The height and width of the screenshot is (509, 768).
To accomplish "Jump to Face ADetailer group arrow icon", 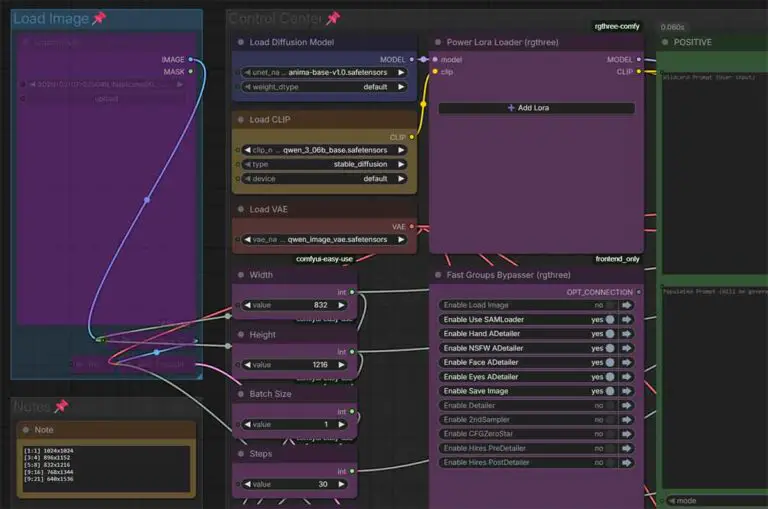I will coord(626,363).
